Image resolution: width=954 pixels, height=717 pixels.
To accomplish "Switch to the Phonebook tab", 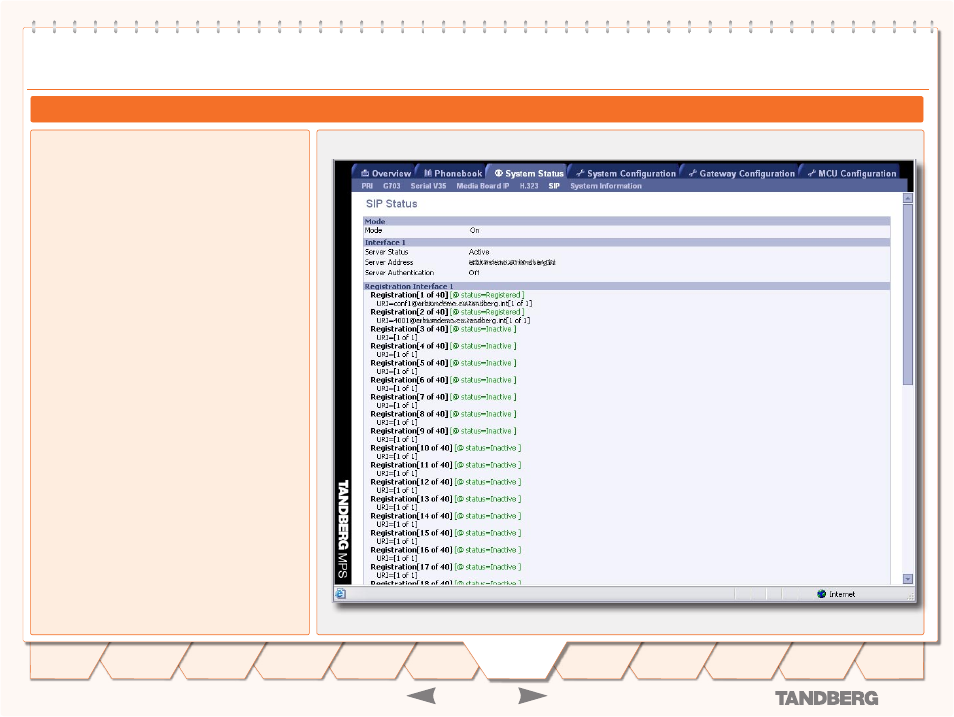I will point(453,173).
